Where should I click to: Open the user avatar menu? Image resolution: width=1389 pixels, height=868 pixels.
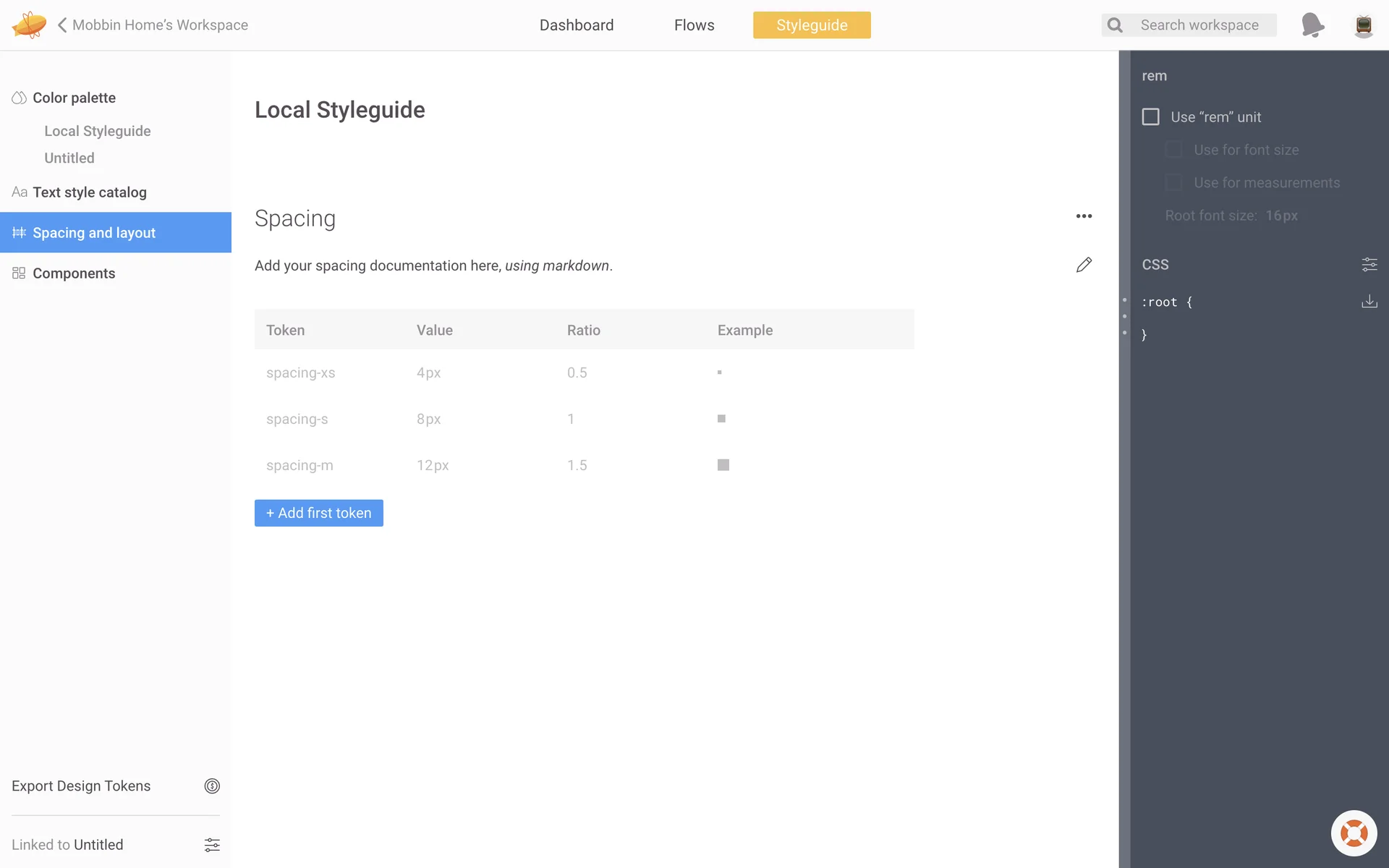[x=1363, y=25]
